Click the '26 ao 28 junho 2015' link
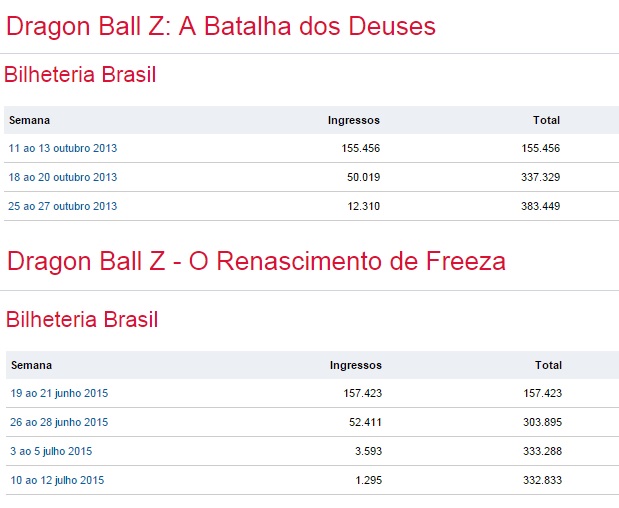 tap(59, 422)
